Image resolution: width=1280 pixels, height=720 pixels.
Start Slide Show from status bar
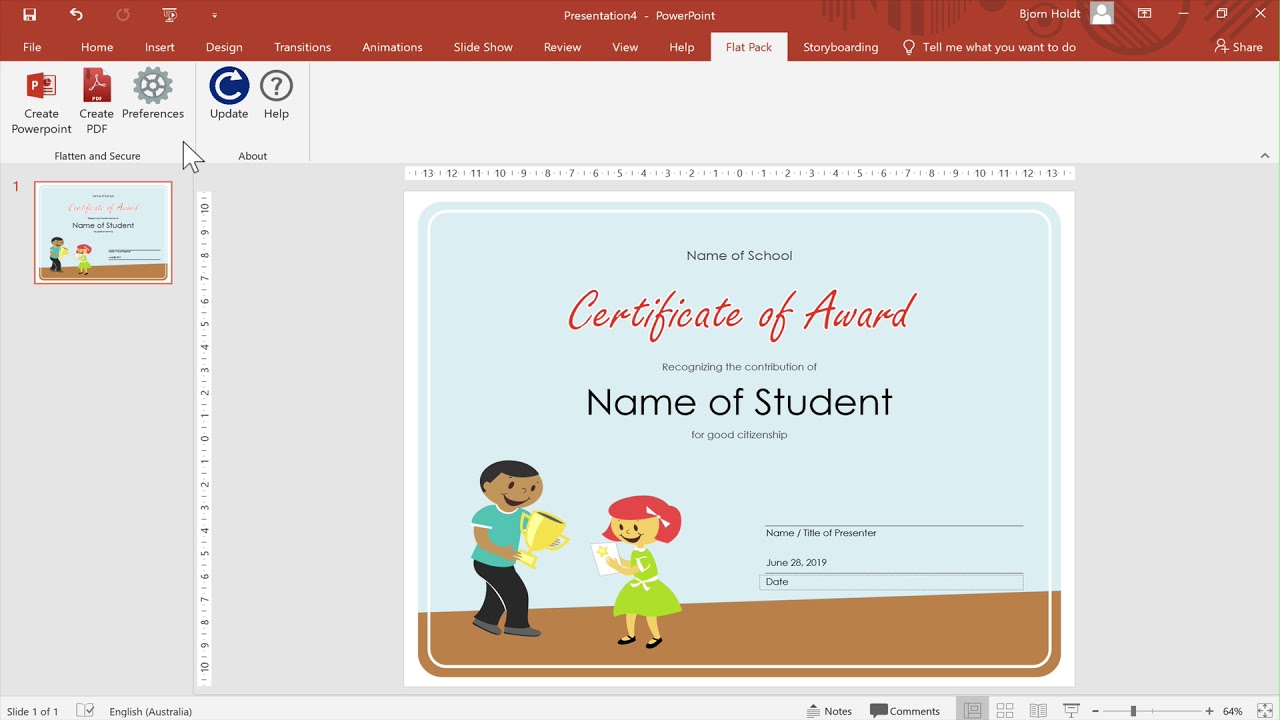(x=1071, y=711)
